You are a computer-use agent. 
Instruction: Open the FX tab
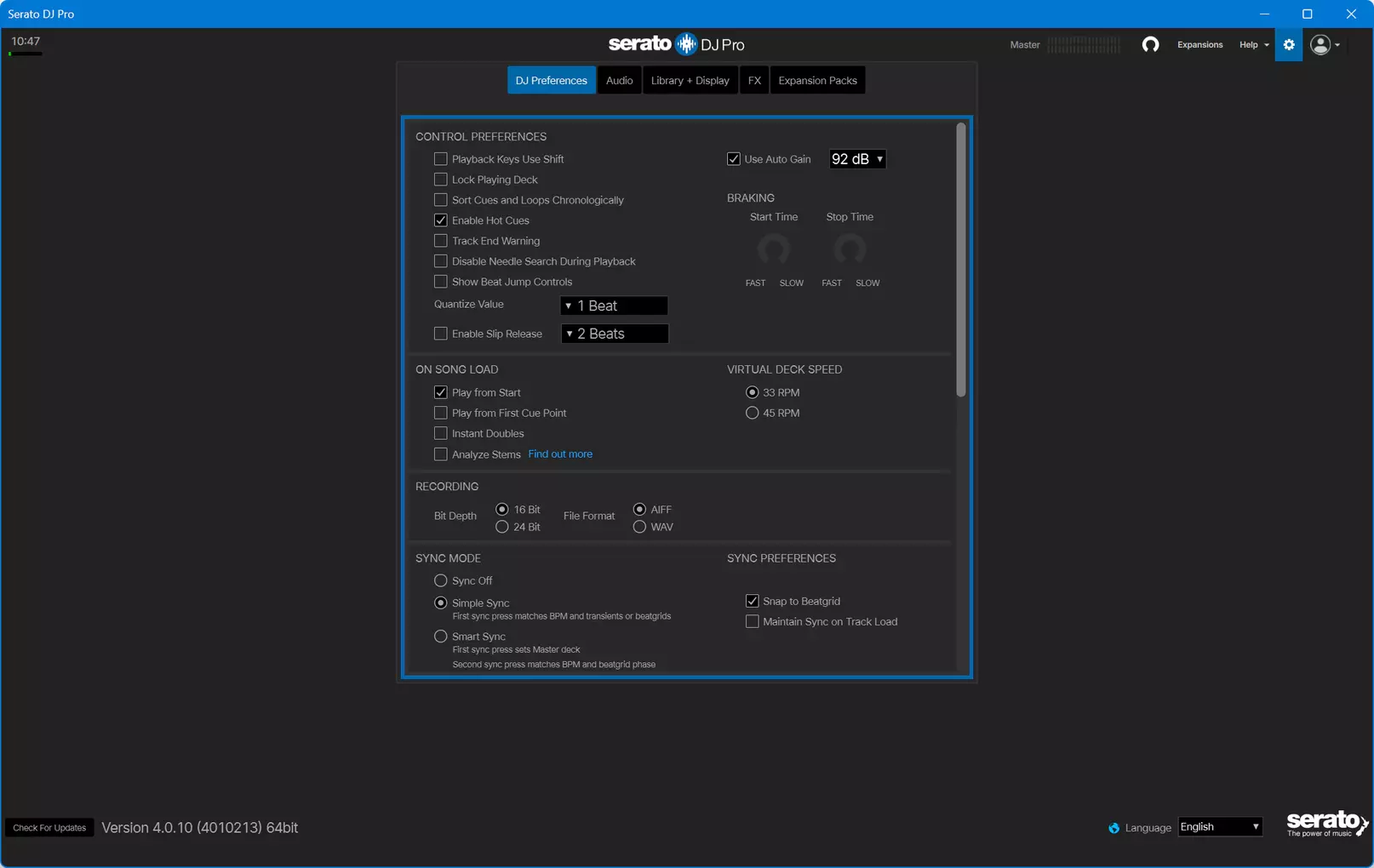click(x=754, y=80)
